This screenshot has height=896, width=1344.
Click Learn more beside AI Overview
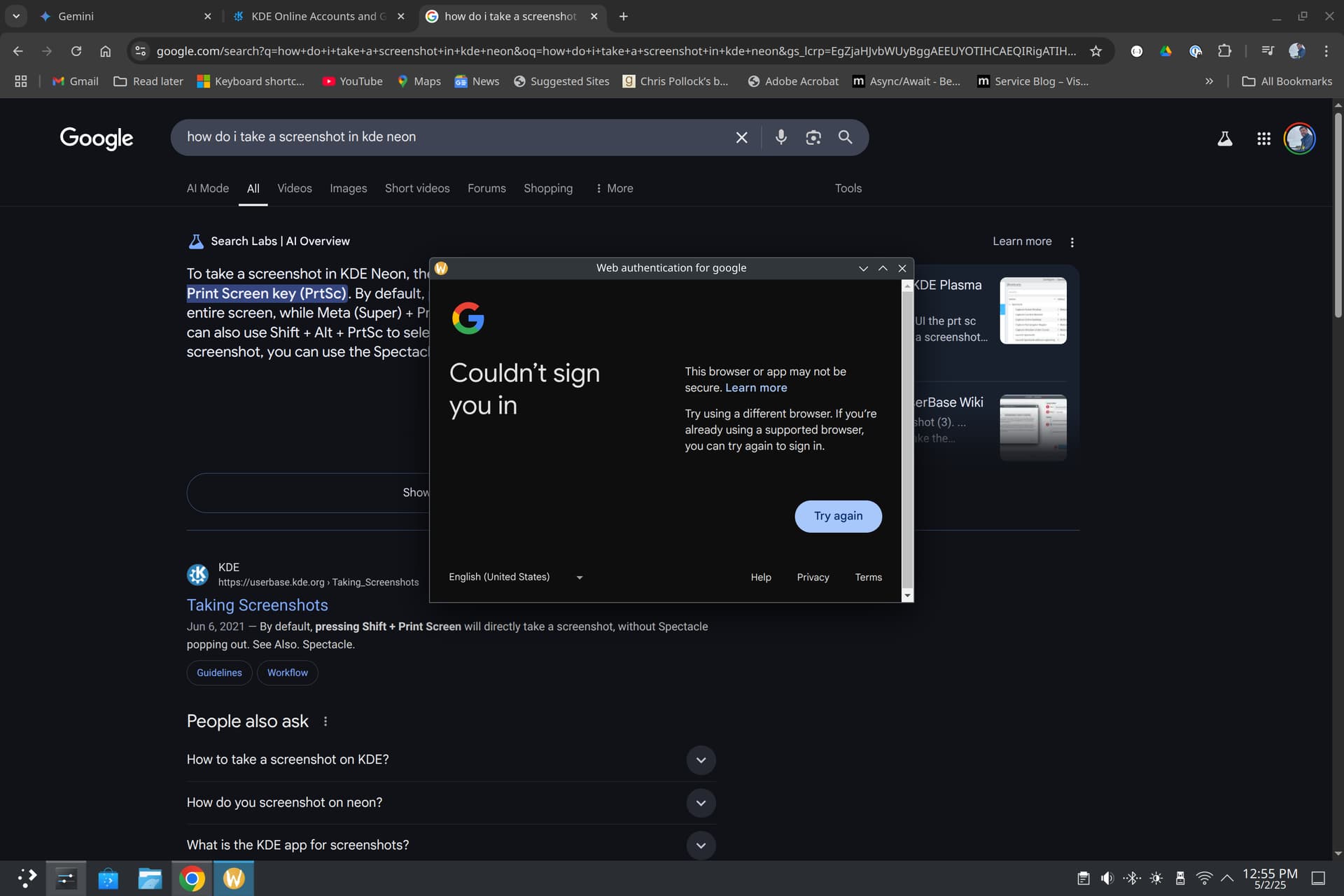pos(1022,241)
